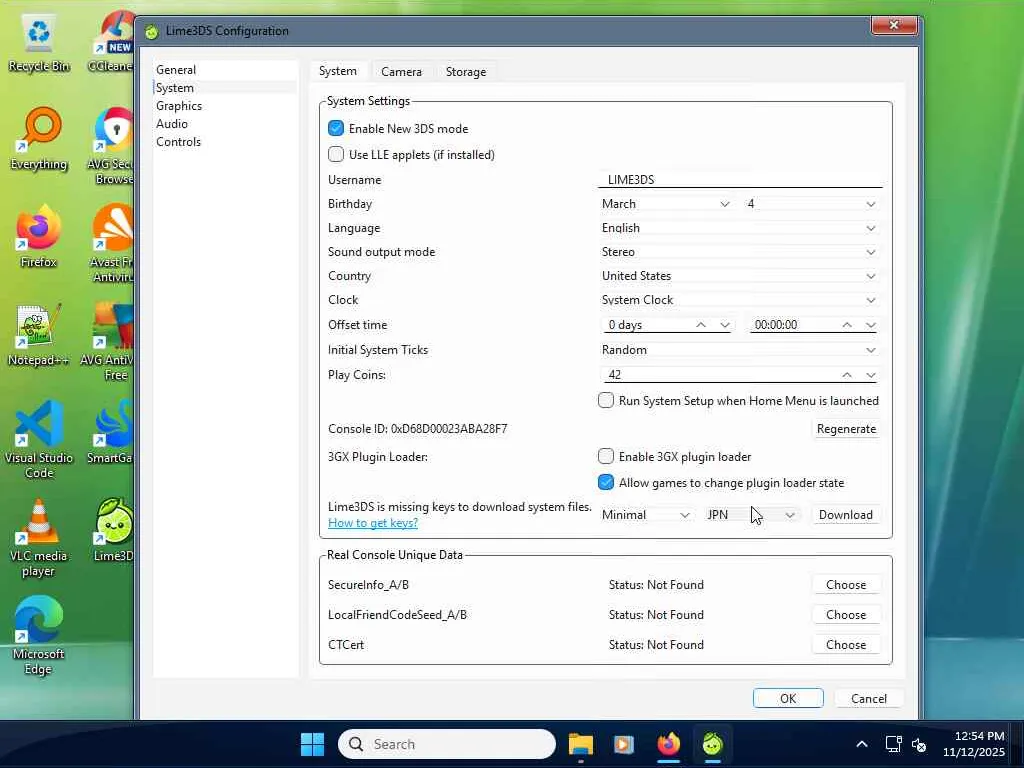Open the JPN region dropdown
1024x768 pixels.
tap(751, 515)
